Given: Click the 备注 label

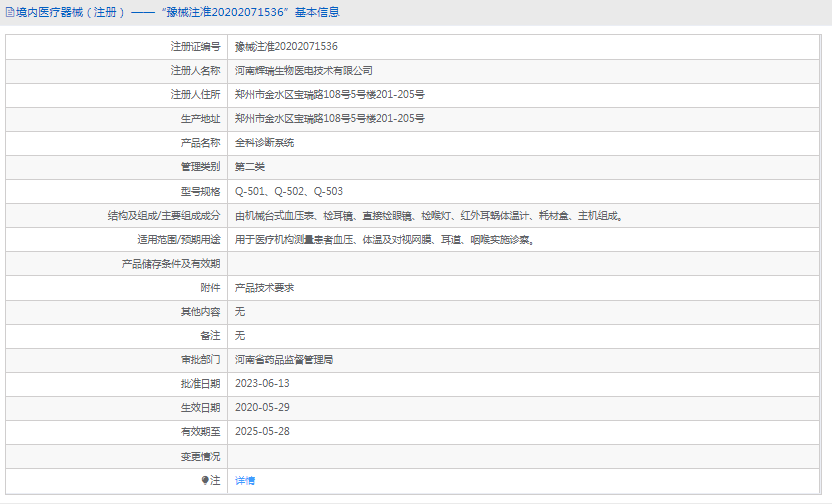Looking at the screenshot, I should [210, 335].
